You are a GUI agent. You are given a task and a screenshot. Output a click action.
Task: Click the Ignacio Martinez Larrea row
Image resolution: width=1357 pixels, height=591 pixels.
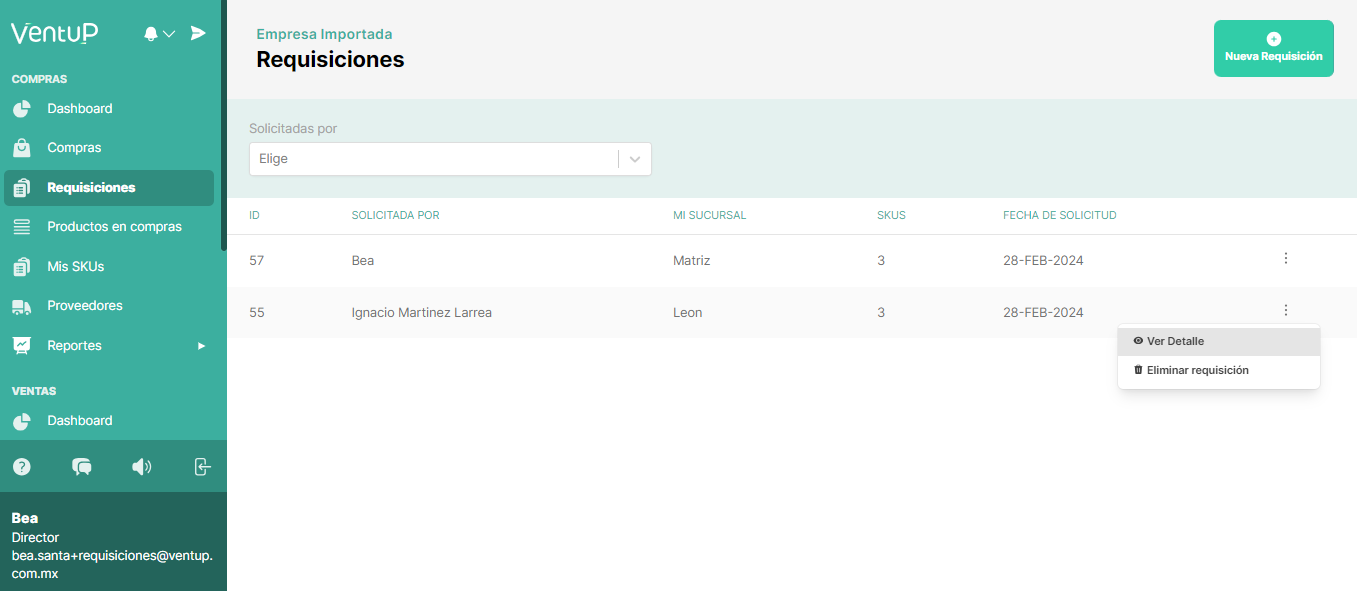point(422,313)
